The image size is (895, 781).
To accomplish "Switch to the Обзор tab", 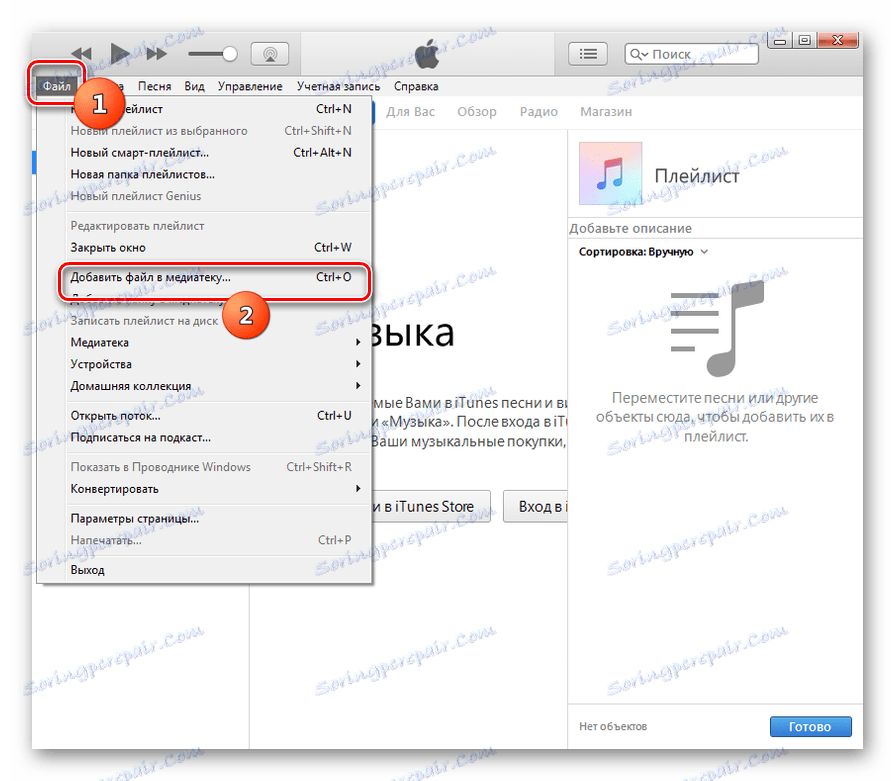I will click(477, 112).
